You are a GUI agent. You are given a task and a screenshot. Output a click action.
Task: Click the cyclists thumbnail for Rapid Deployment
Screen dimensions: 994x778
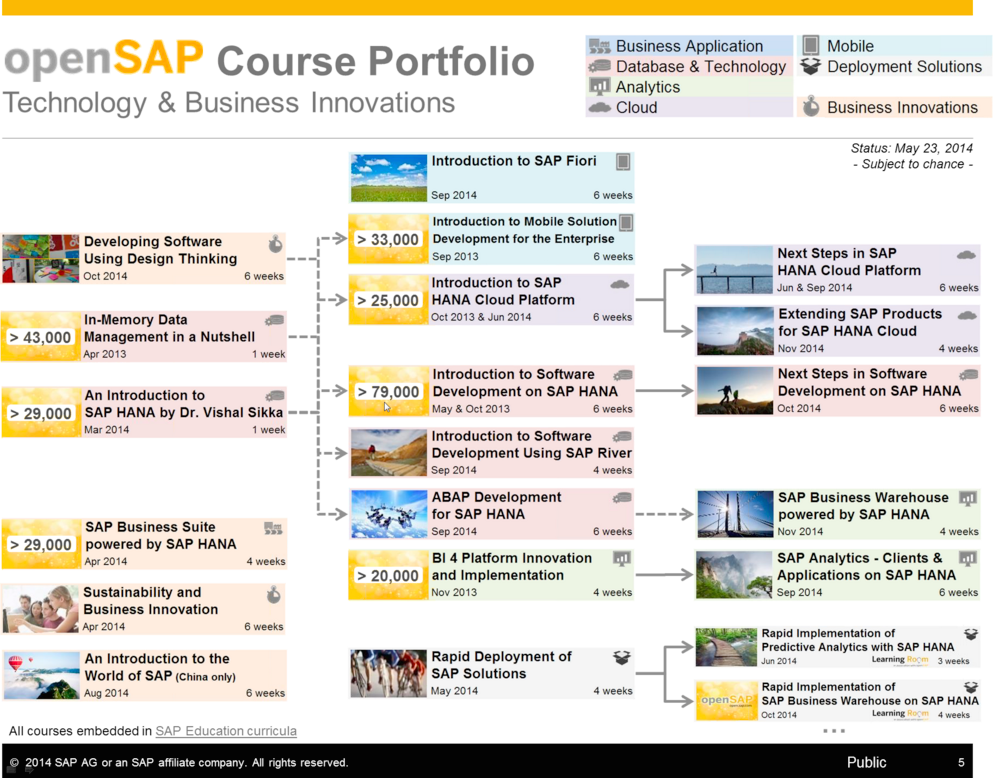coord(389,674)
